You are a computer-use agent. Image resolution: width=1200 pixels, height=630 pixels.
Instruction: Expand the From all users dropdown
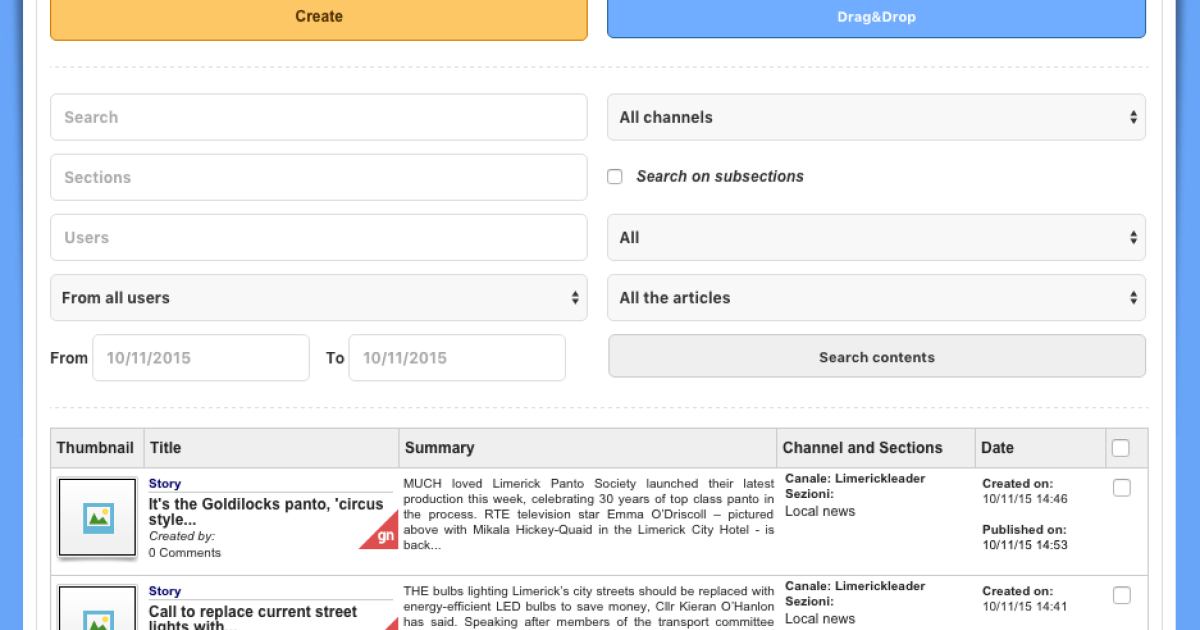pos(318,298)
